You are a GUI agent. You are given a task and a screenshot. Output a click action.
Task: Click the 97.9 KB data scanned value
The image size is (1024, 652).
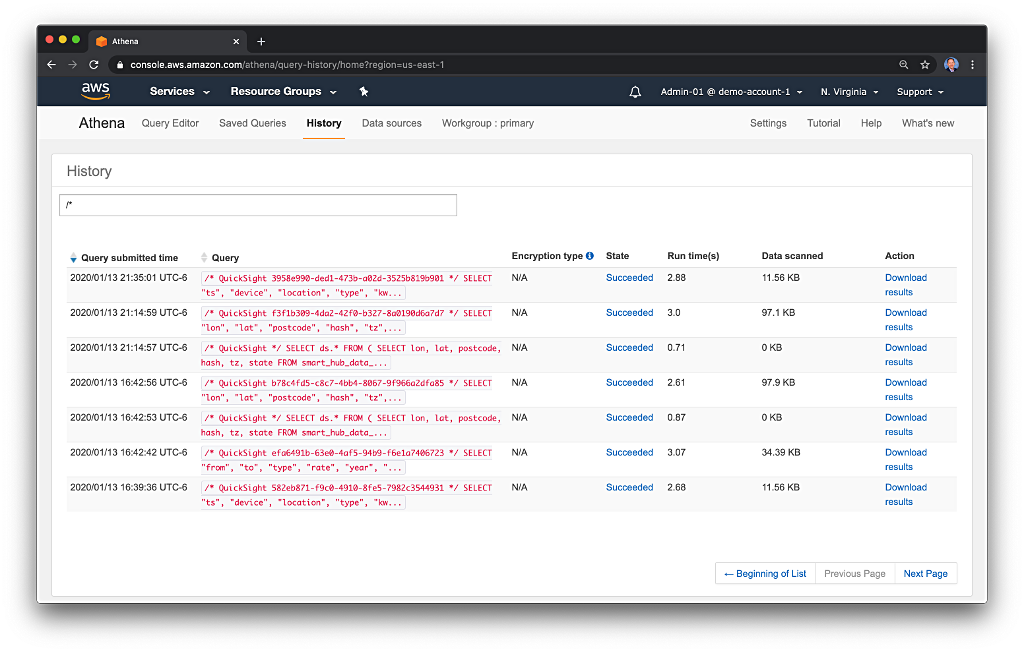point(778,383)
